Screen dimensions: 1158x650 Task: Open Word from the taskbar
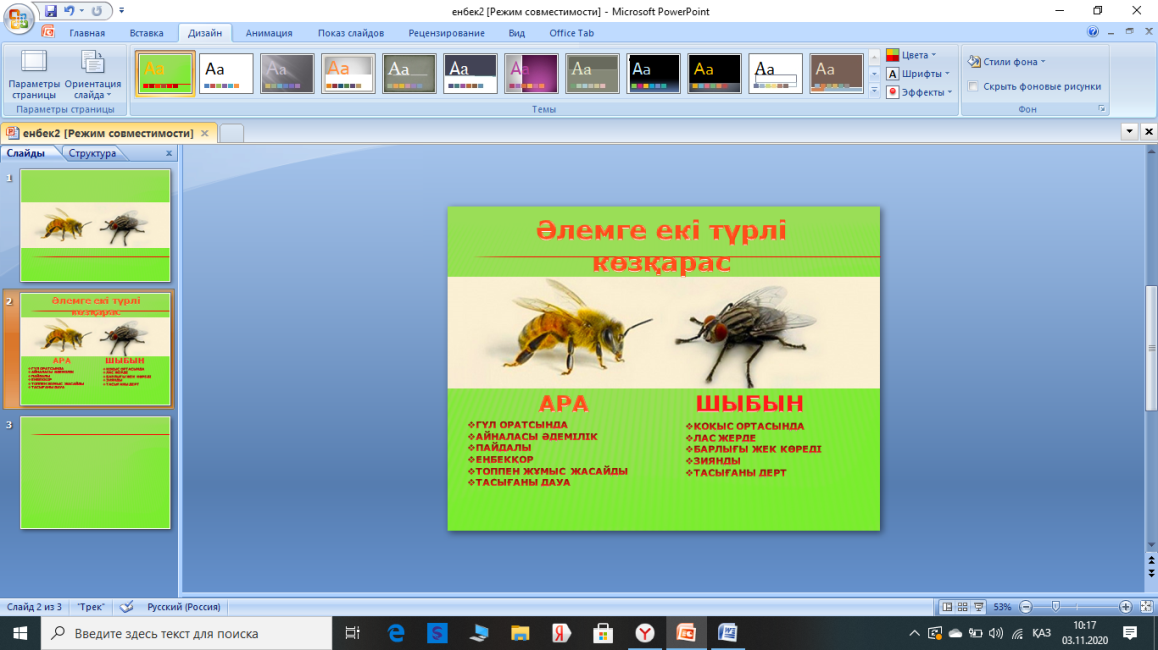pyautogui.click(x=727, y=633)
